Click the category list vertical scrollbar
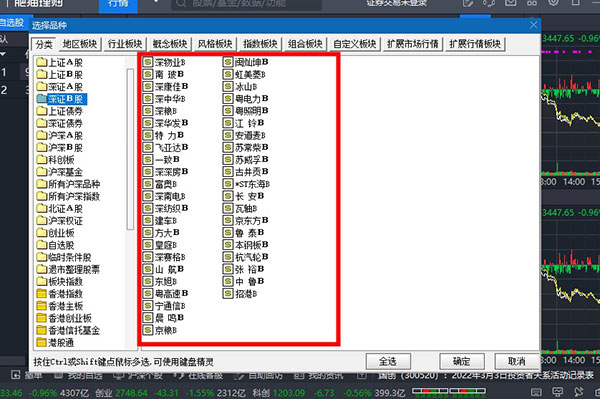This screenshot has height=399, width=600. (130, 149)
